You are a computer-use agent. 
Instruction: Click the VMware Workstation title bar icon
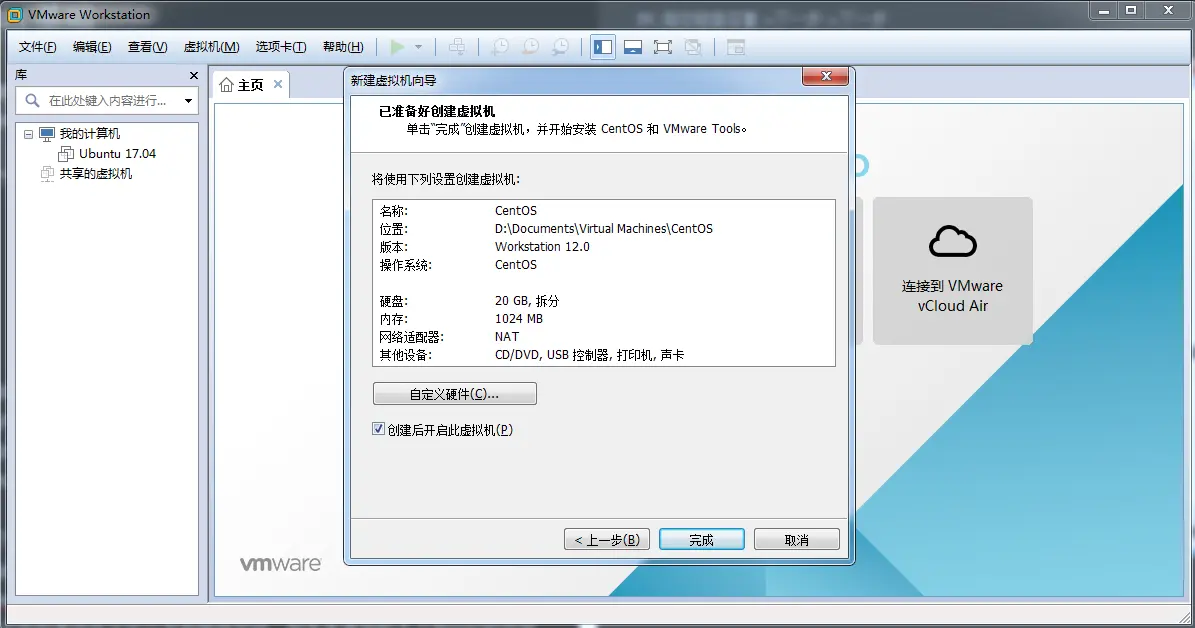click(14, 14)
